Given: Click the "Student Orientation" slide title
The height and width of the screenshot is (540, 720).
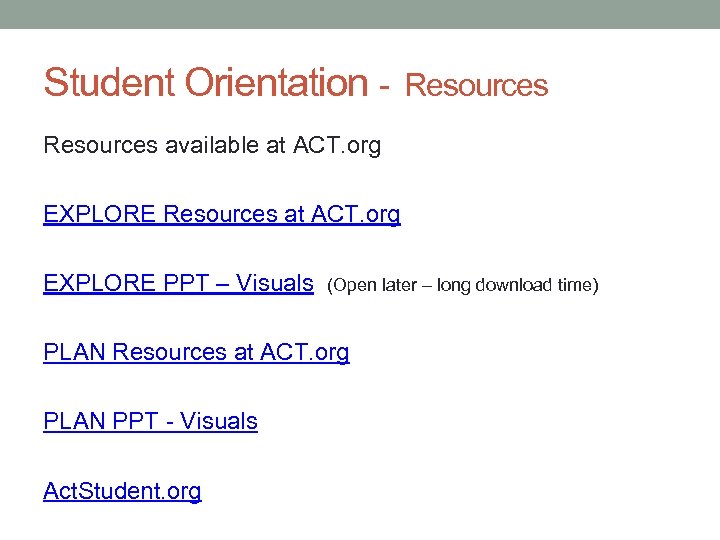Looking at the screenshot, I should 205,83.
